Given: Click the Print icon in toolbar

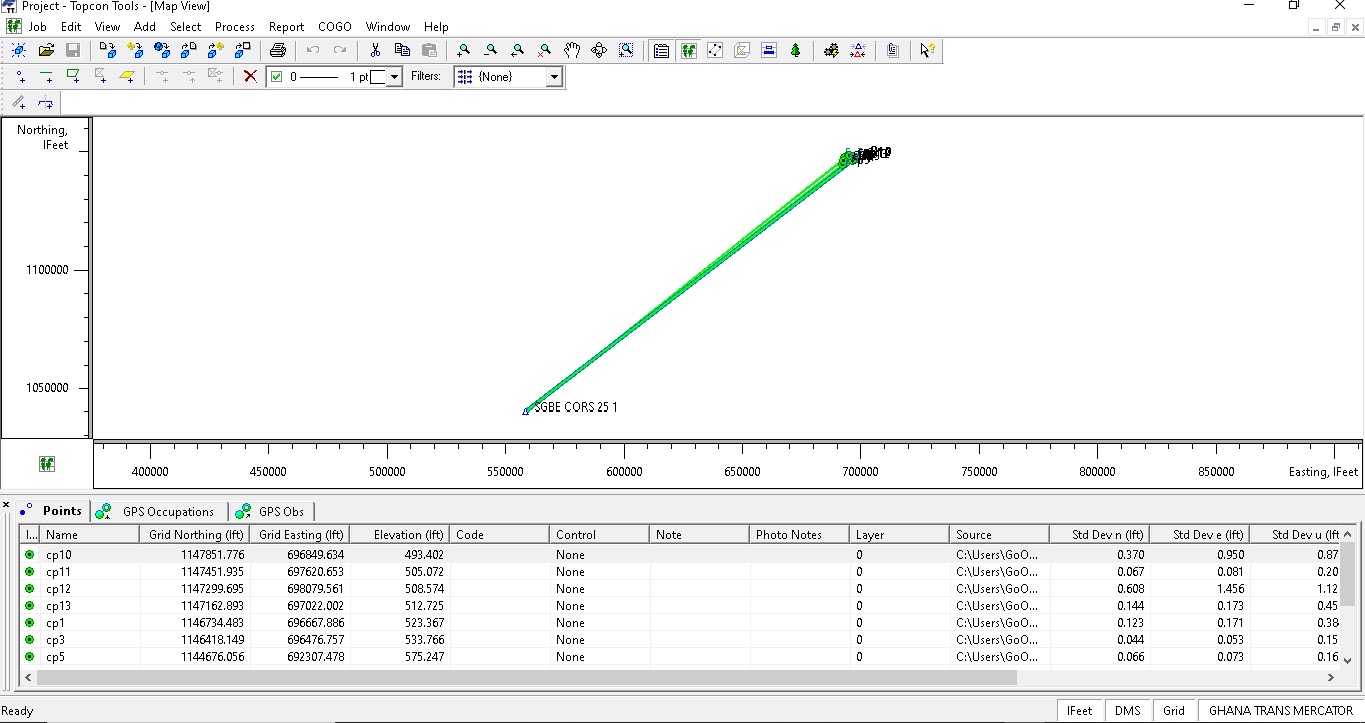Looking at the screenshot, I should coord(278,50).
